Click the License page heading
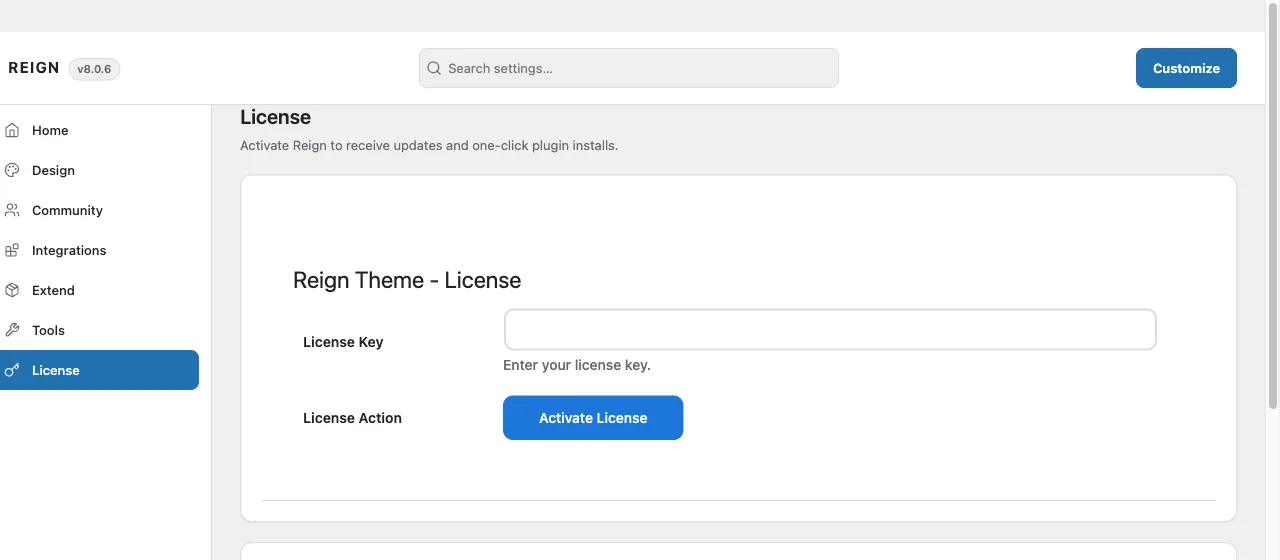Image resolution: width=1280 pixels, height=560 pixels. (x=276, y=117)
